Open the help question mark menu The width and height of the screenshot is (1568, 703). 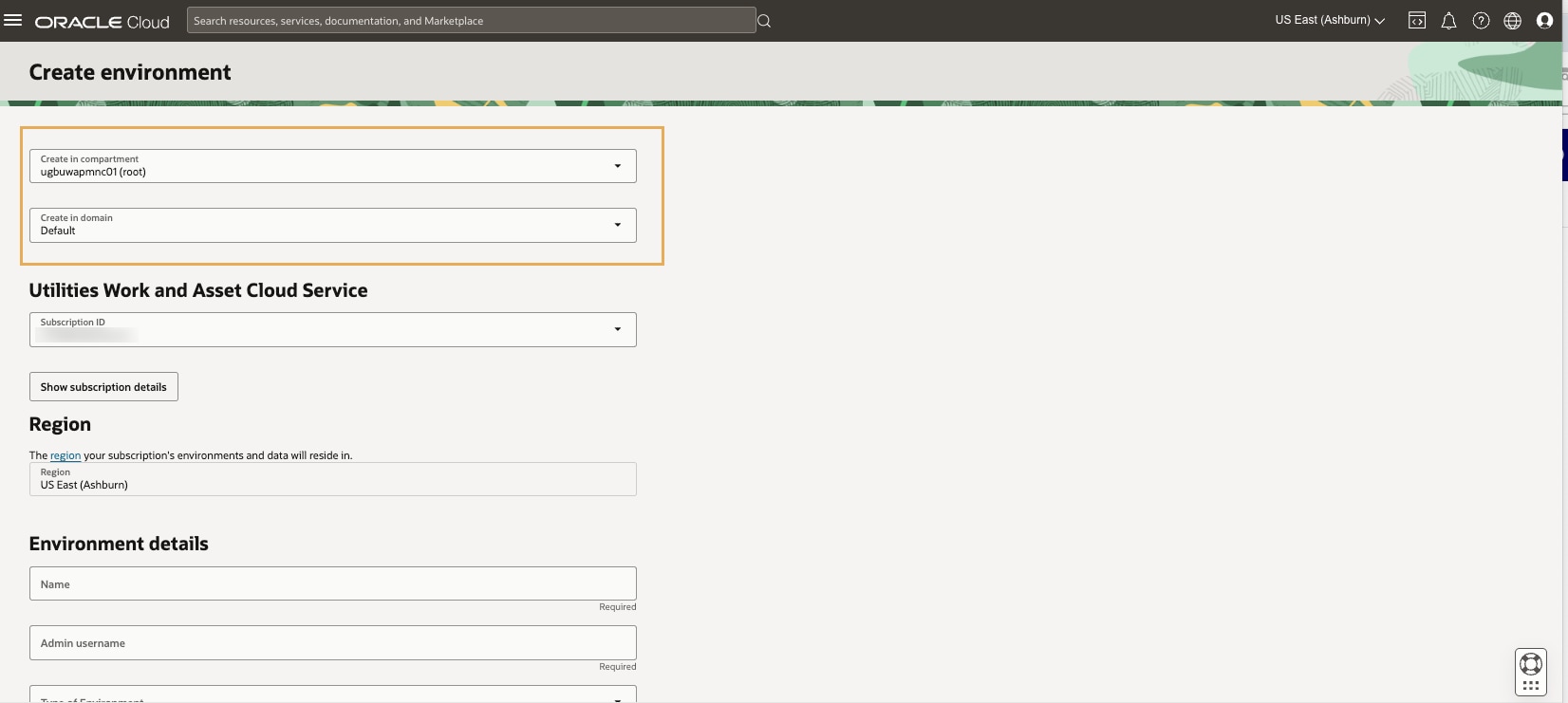click(1481, 20)
